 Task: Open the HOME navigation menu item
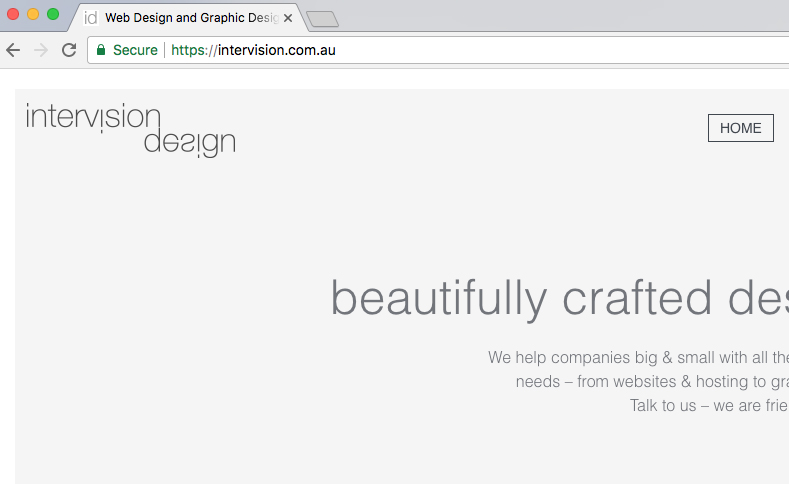coord(741,128)
